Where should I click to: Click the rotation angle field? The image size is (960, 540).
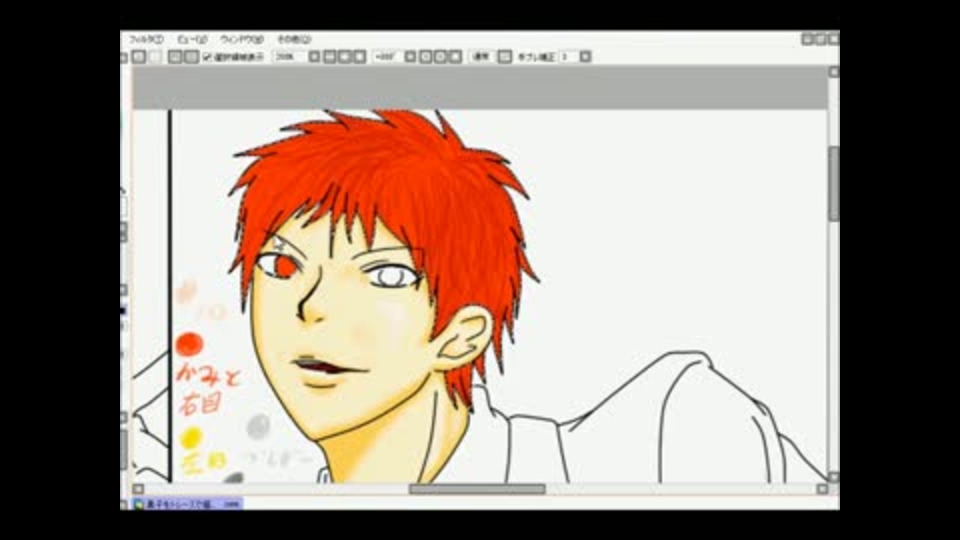(387, 56)
